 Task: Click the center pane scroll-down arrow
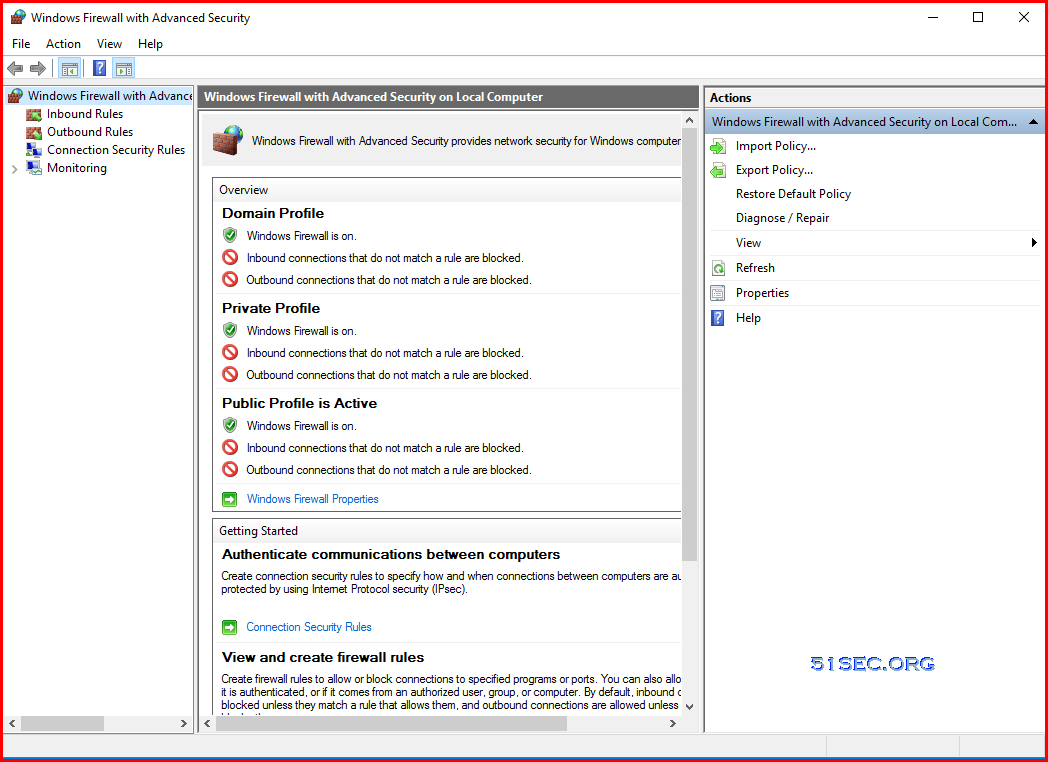(x=689, y=706)
